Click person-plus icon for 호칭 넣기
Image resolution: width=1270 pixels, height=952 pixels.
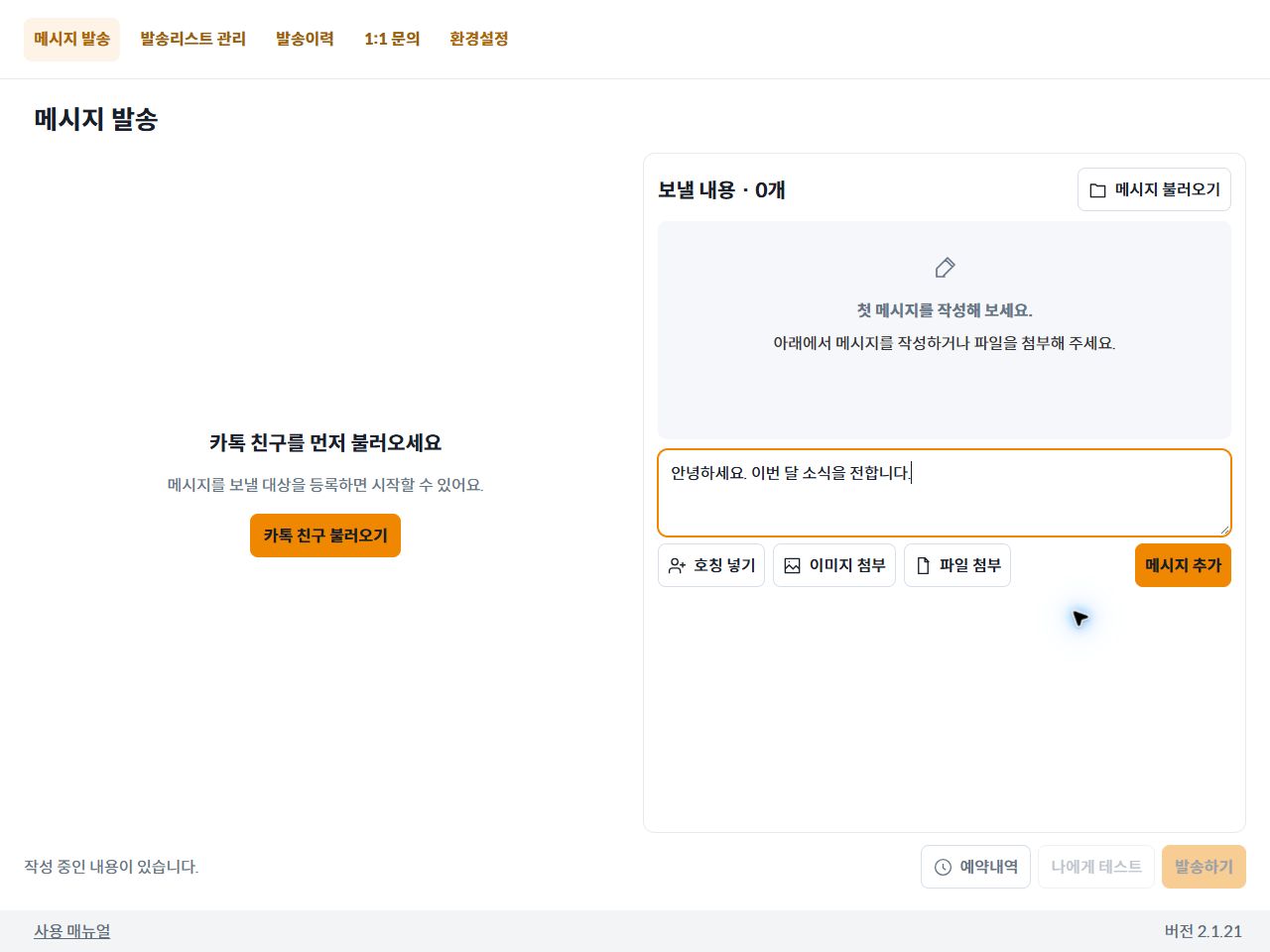pyautogui.click(x=677, y=565)
